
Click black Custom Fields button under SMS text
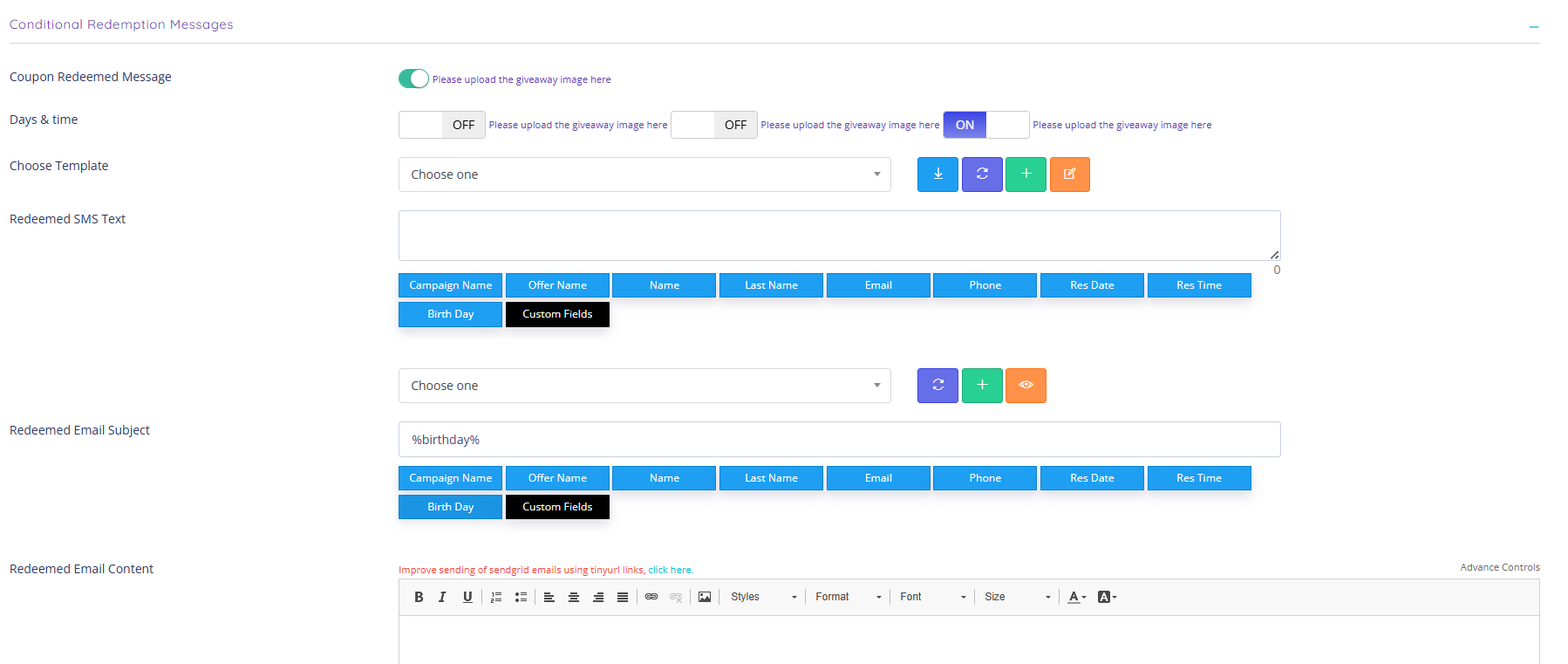tap(557, 314)
